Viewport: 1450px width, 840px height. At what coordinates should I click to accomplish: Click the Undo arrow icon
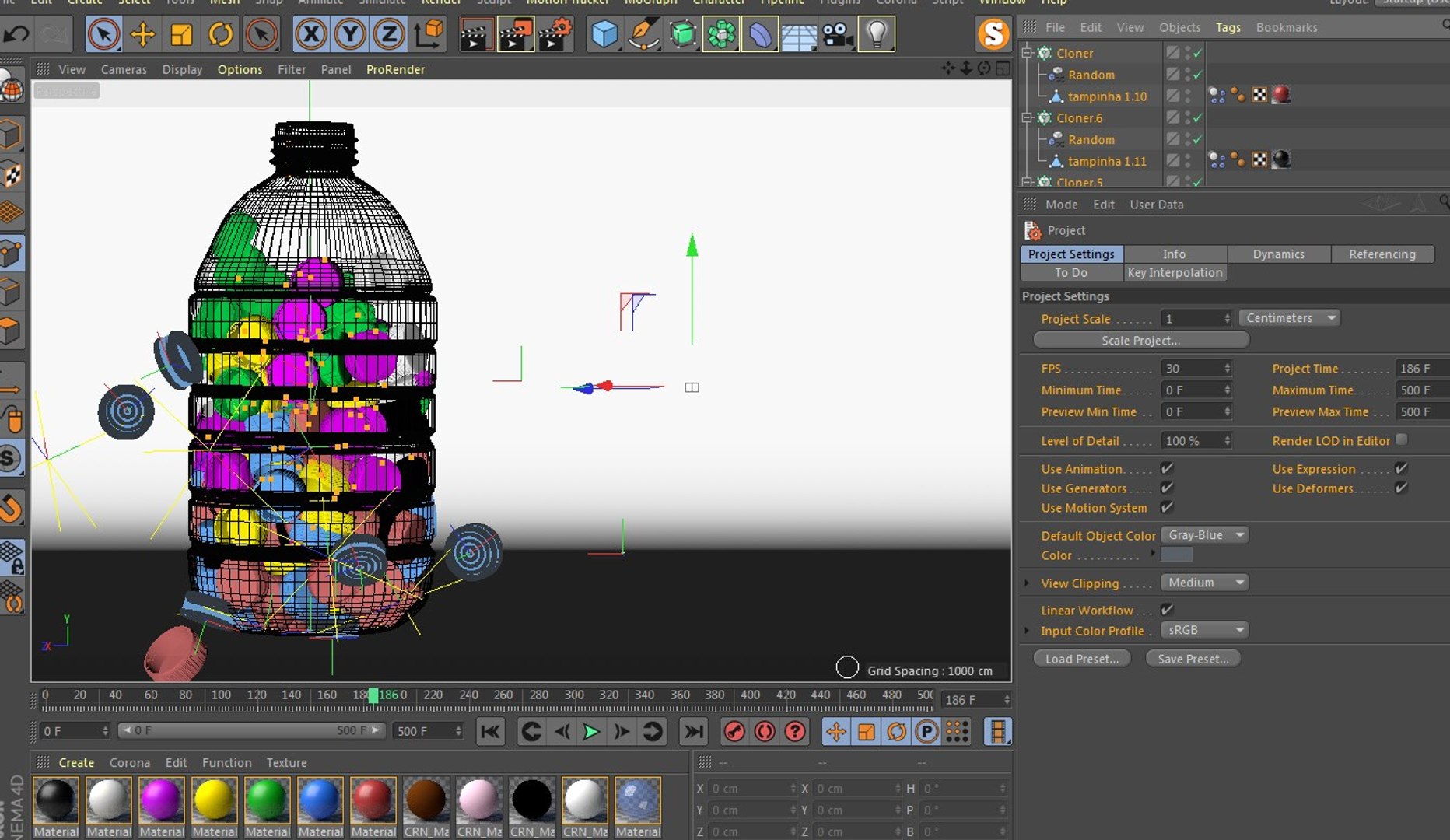tap(16, 34)
